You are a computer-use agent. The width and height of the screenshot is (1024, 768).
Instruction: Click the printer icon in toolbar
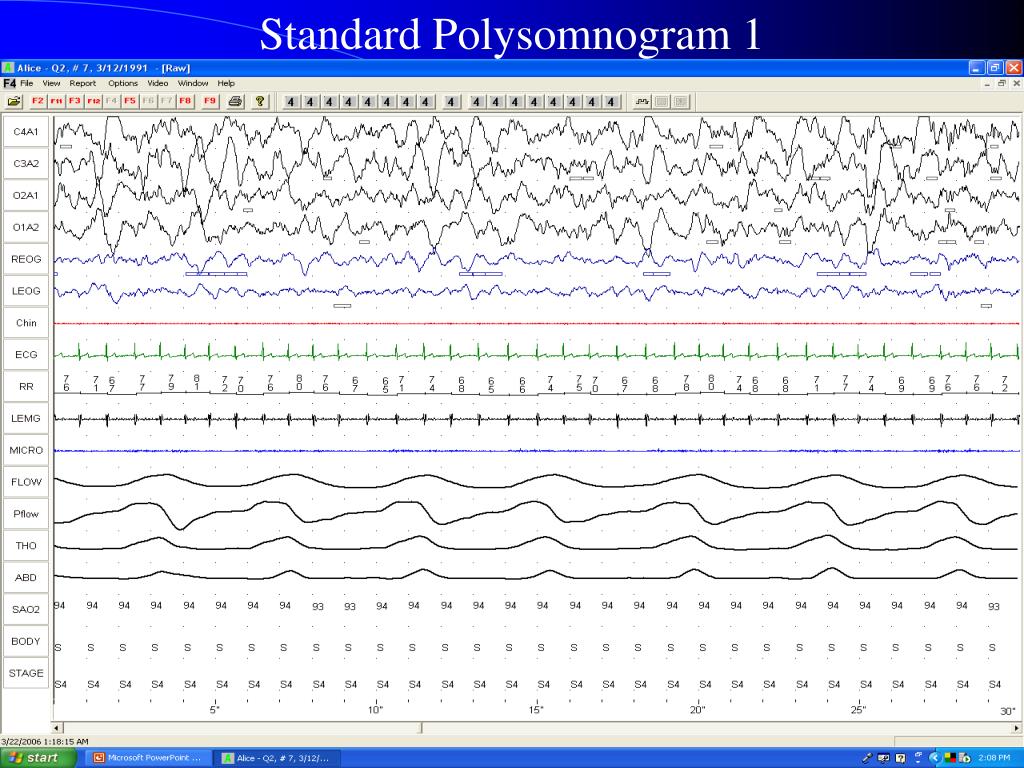click(235, 101)
